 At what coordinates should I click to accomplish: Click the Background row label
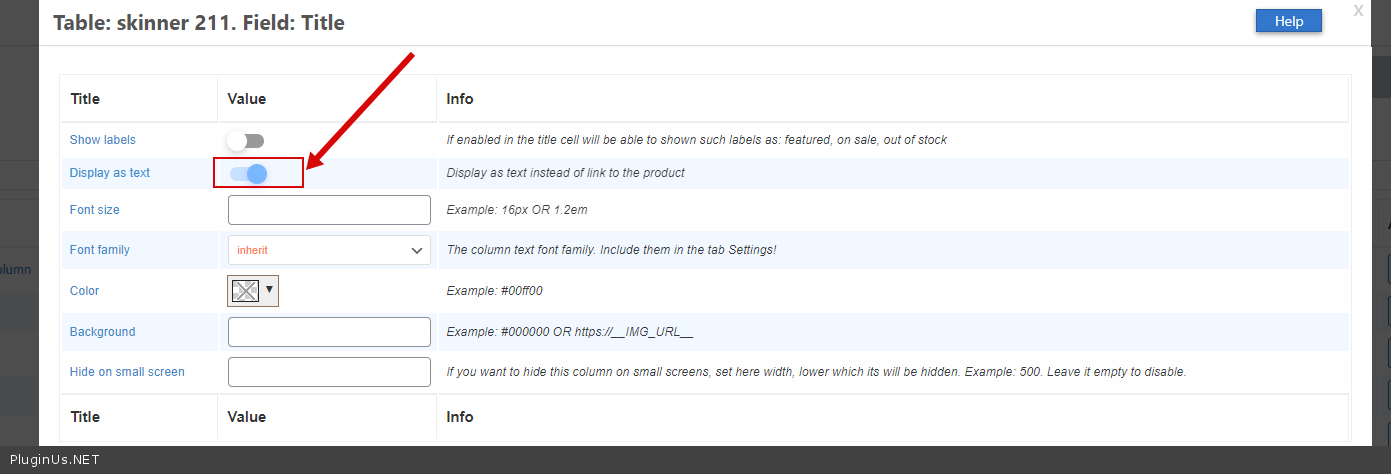point(102,332)
